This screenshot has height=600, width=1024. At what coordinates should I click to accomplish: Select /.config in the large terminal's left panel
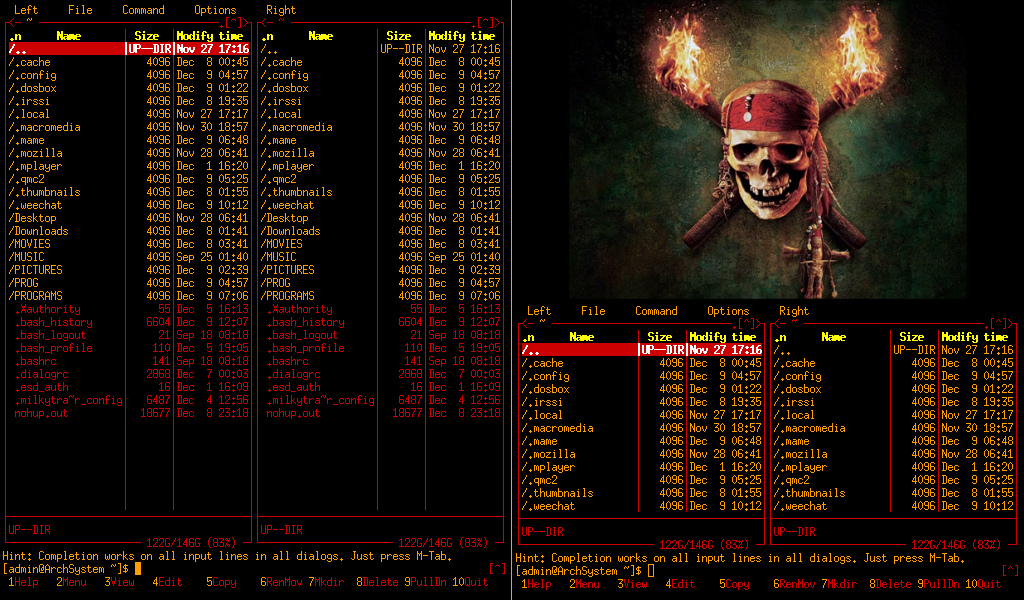coord(129,75)
